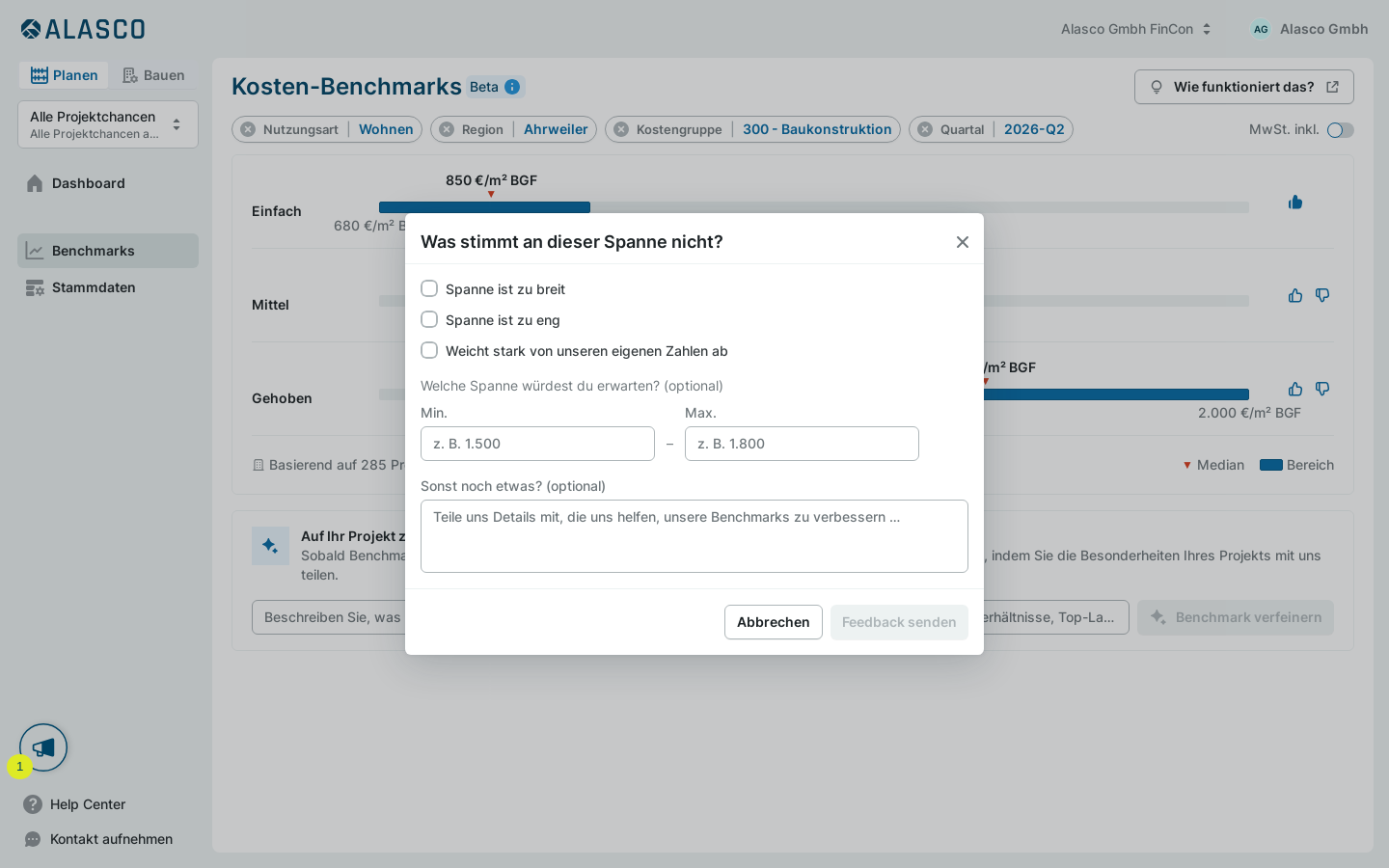Switch to the Planen tab
The width and height of the screenshot is (1389, 868).
point(64,75)
